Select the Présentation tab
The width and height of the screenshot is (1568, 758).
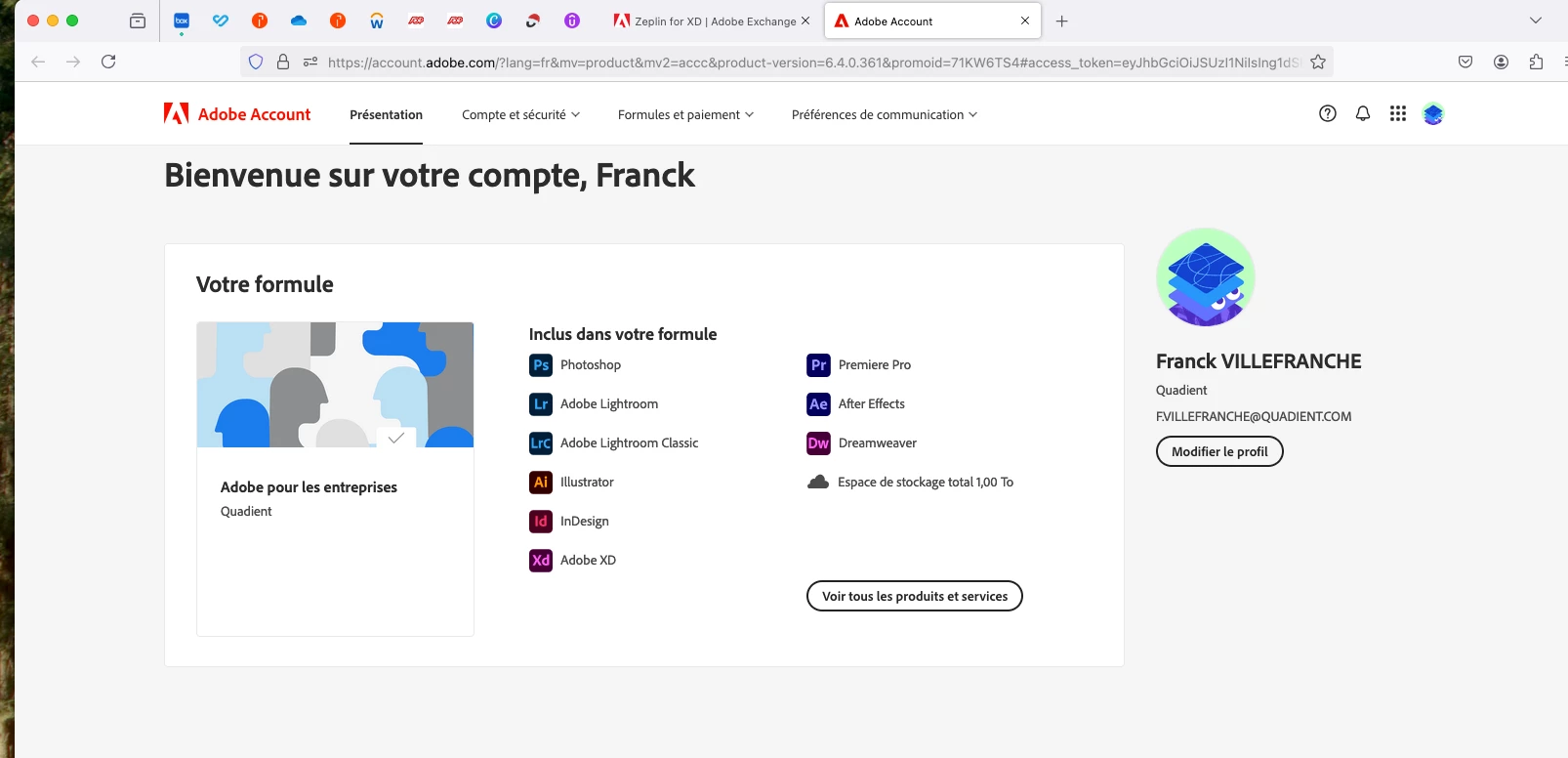click(x=387, y=114)
